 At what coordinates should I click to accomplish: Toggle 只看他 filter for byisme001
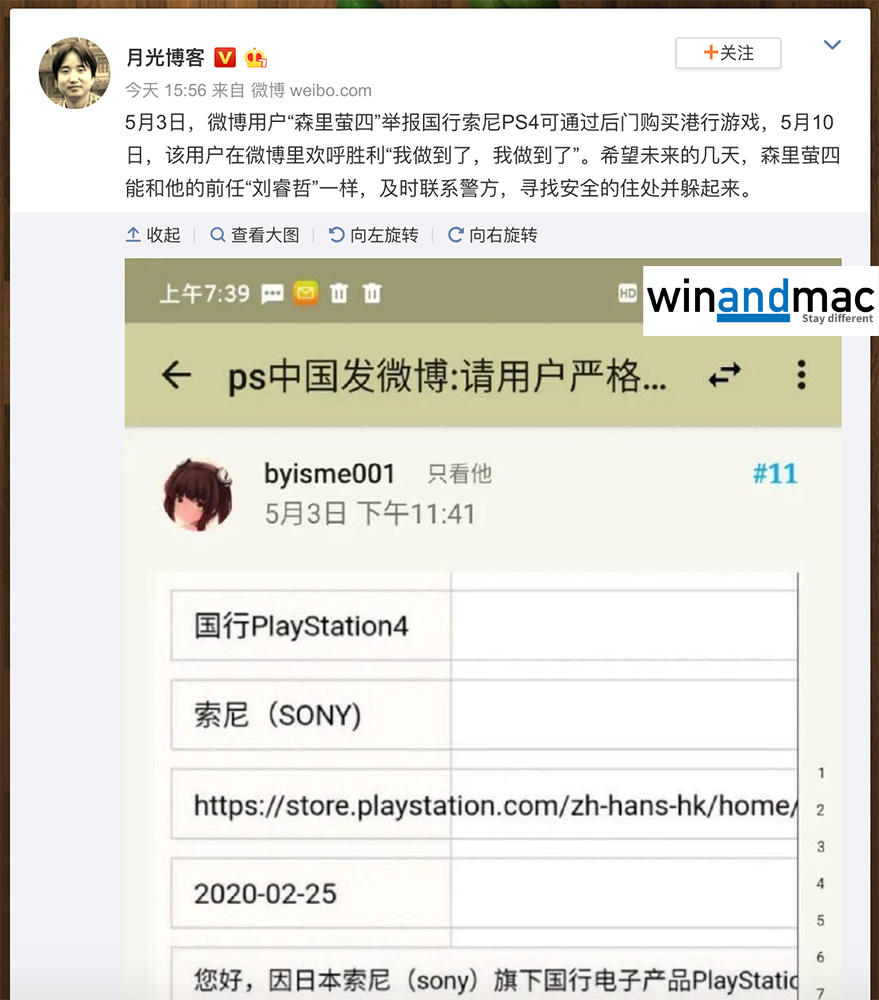point(460,474)
